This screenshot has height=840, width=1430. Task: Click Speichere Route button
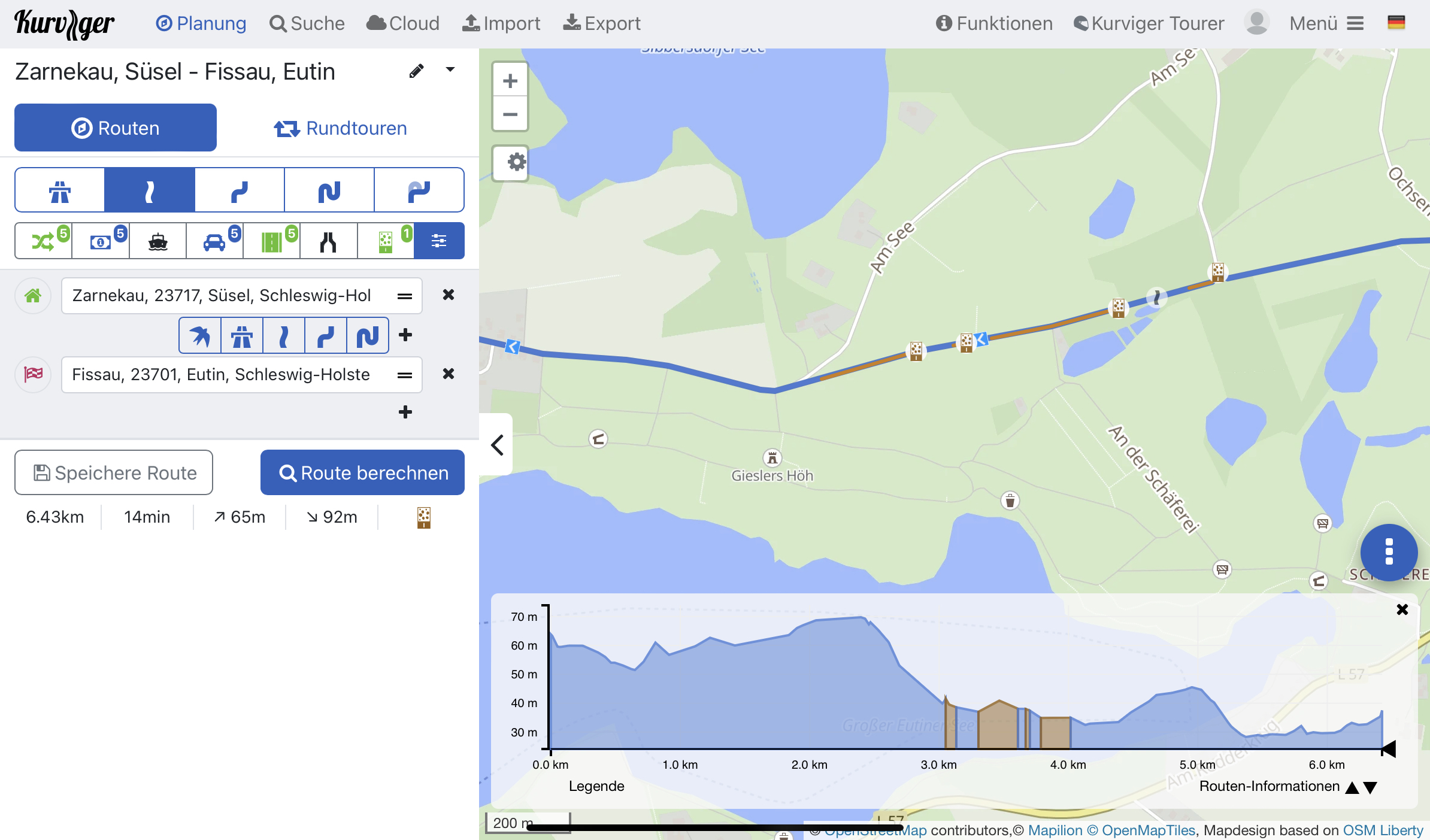tap(114, 473)
